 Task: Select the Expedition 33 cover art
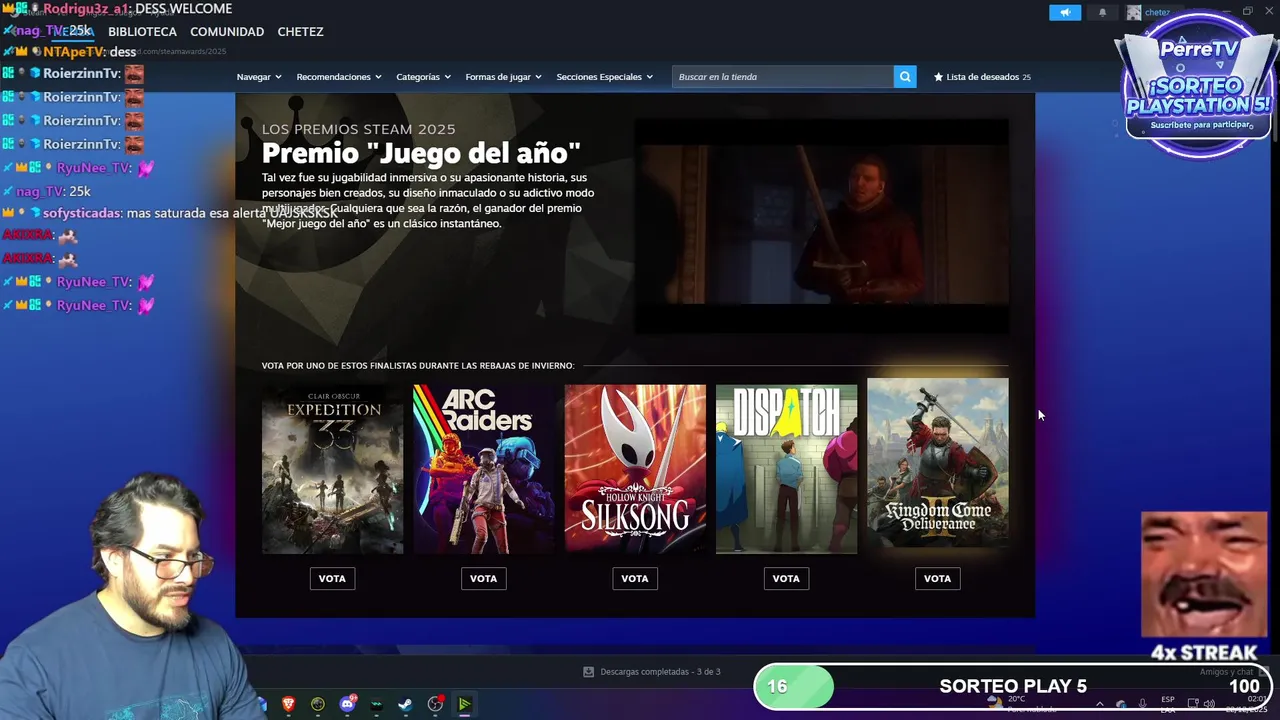pos(332,469)
